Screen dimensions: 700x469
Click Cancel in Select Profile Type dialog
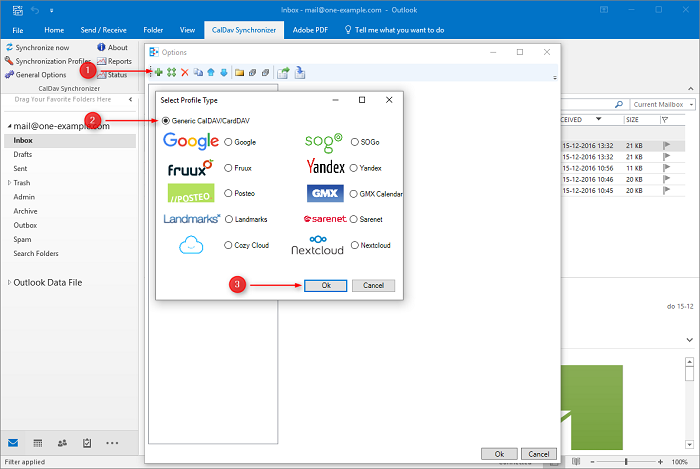(x=373, y=285)
